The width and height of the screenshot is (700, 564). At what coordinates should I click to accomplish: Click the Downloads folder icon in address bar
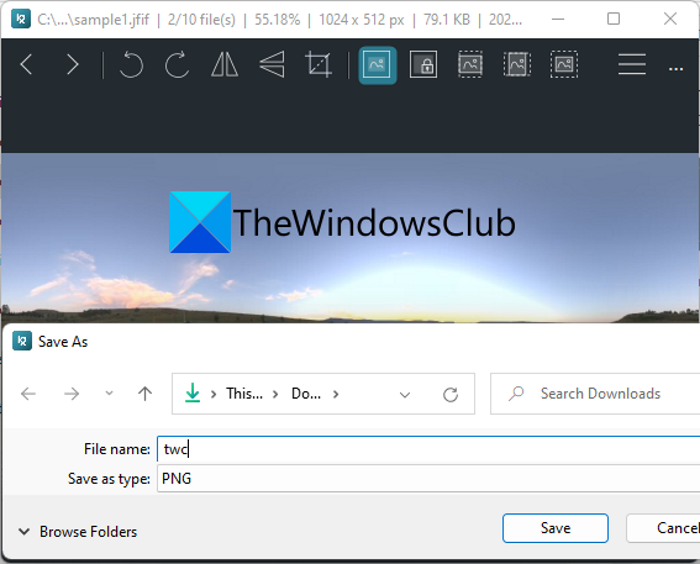(192, 393)
